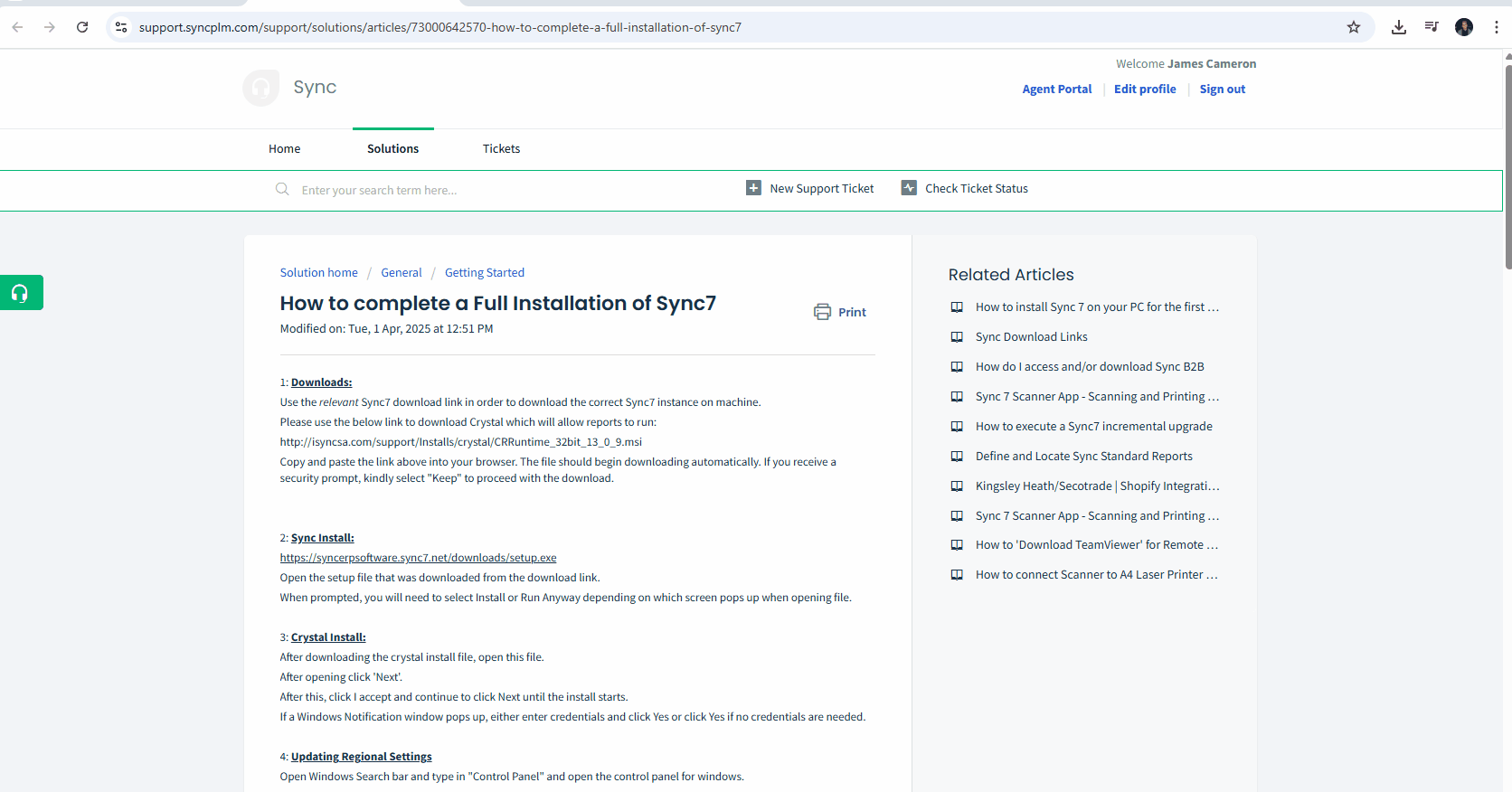The height and width of the screenshot is (792, 1512).
Task: Click Check Ticket Status link
Action: 977,189
